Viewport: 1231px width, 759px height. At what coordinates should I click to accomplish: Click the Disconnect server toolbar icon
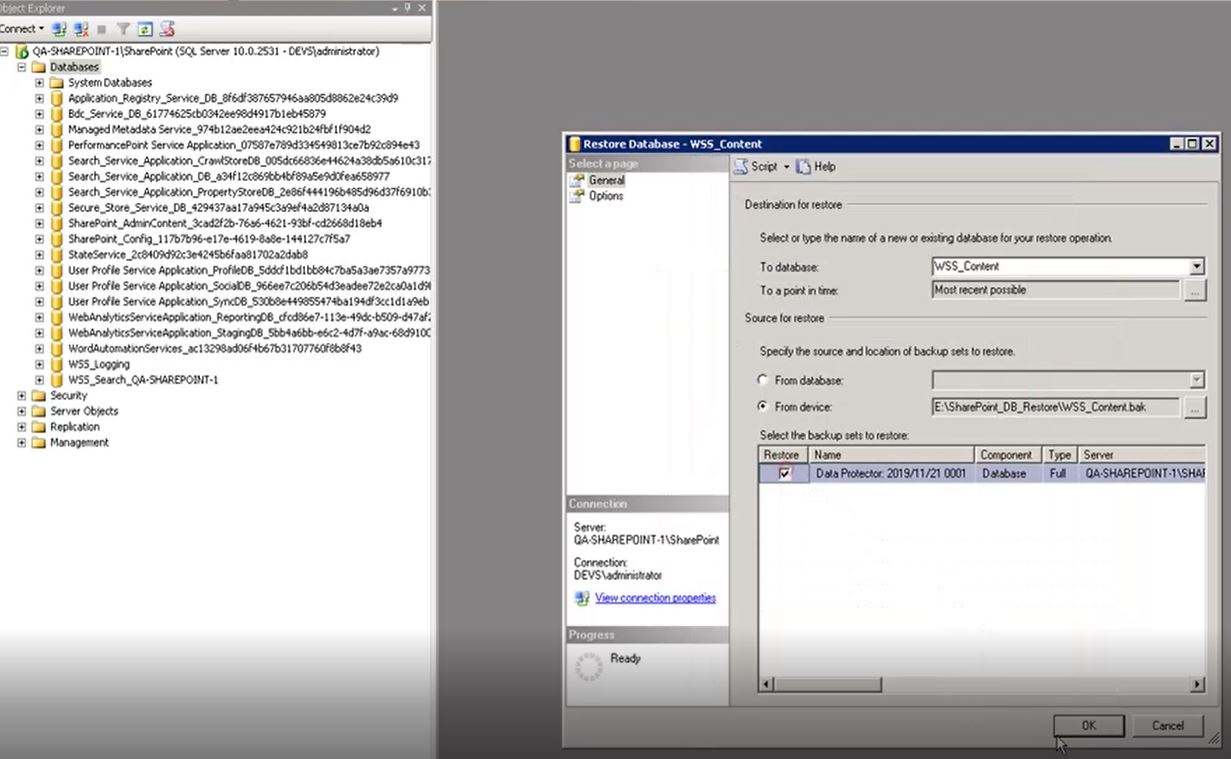click(81, 29)
